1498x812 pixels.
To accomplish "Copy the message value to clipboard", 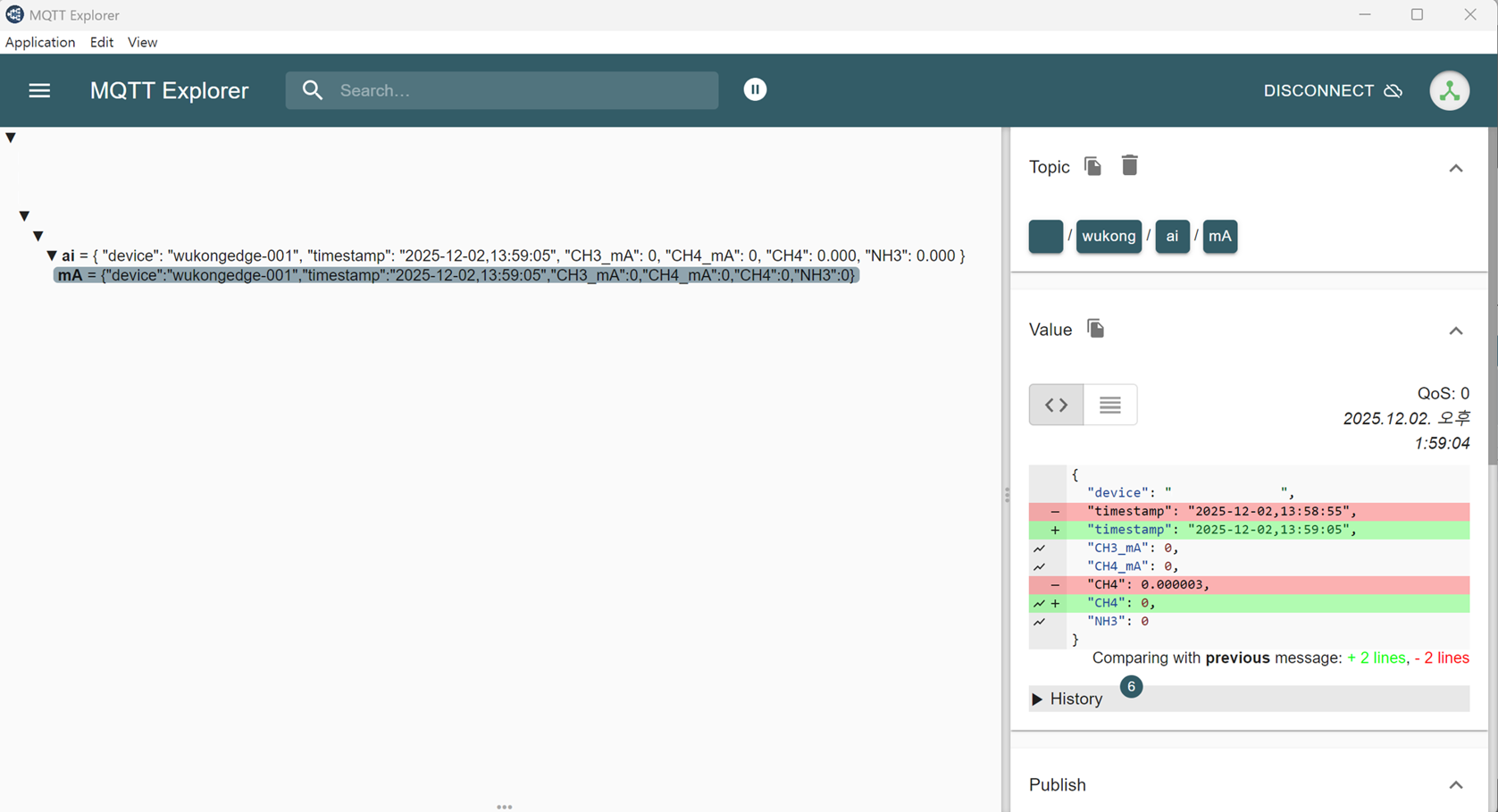I will [1095, 329].
